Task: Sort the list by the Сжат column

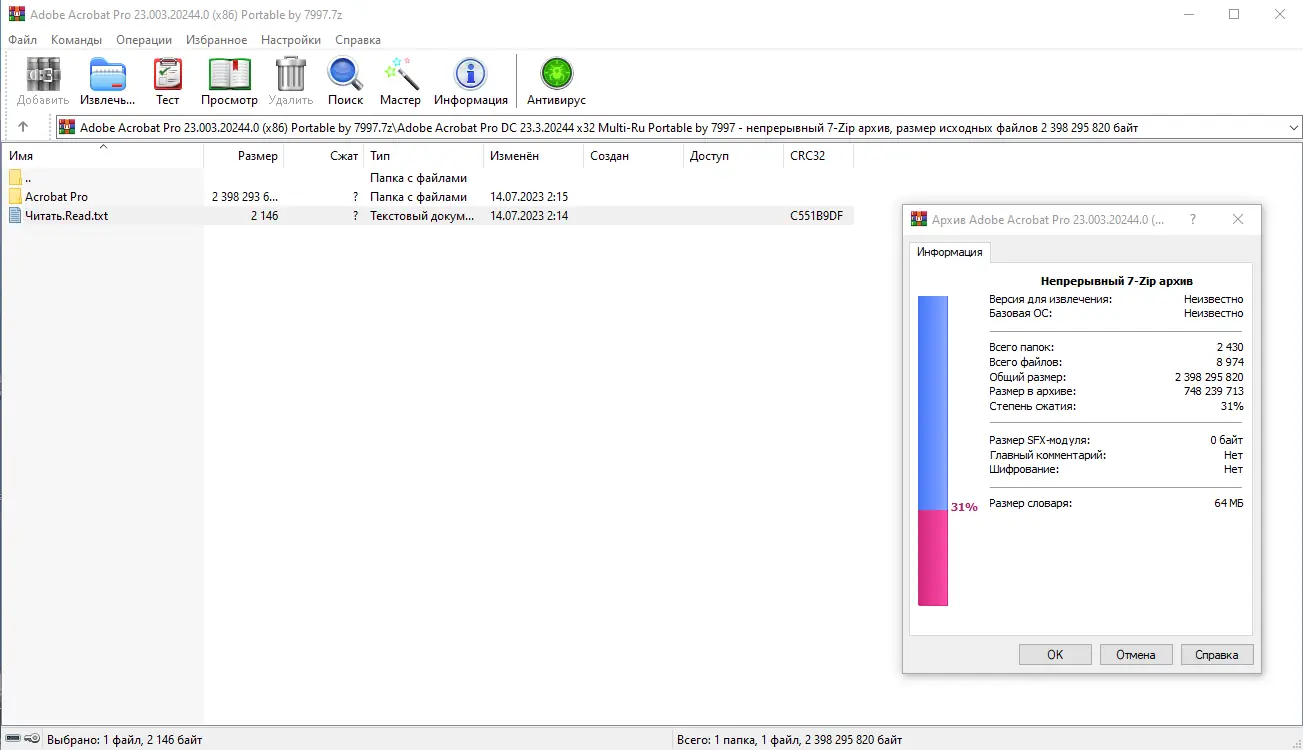Action: 324,156
